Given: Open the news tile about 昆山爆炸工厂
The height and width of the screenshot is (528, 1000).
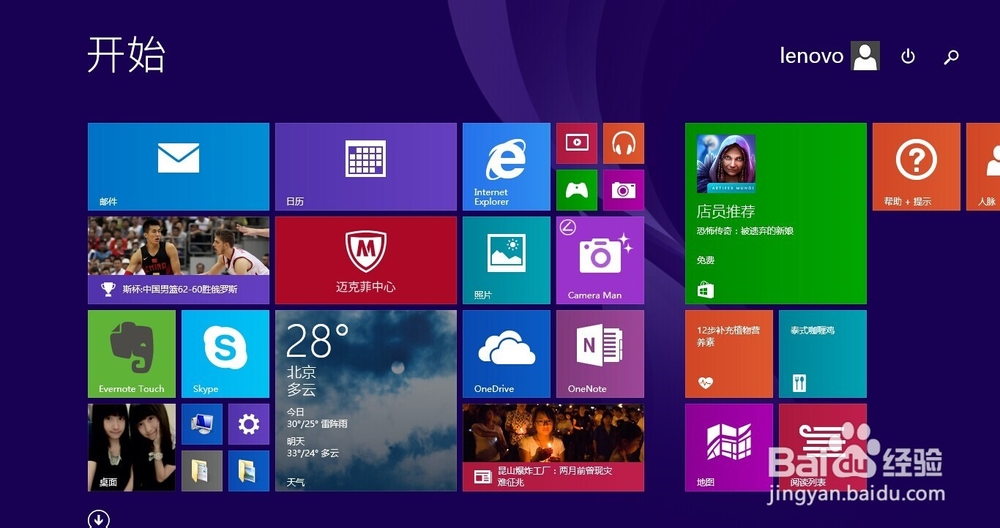Looking at the screenshot, I should pos(554,448).
